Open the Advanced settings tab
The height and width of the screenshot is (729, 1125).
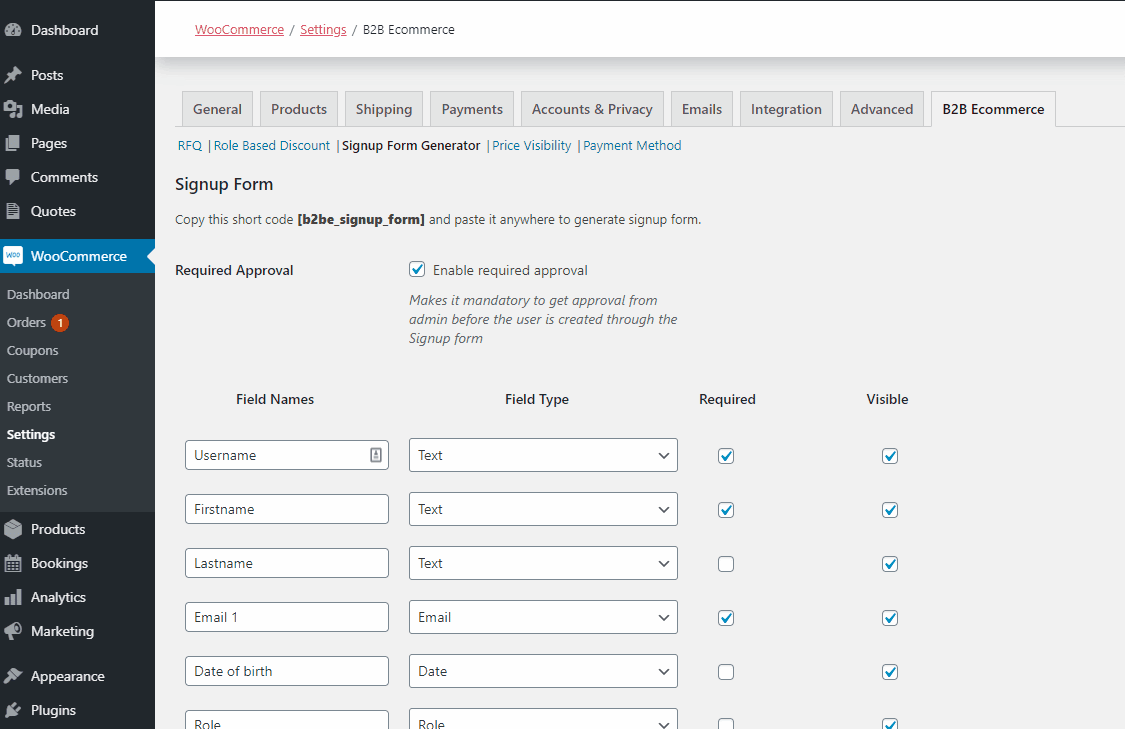click(x=882, y=109)
